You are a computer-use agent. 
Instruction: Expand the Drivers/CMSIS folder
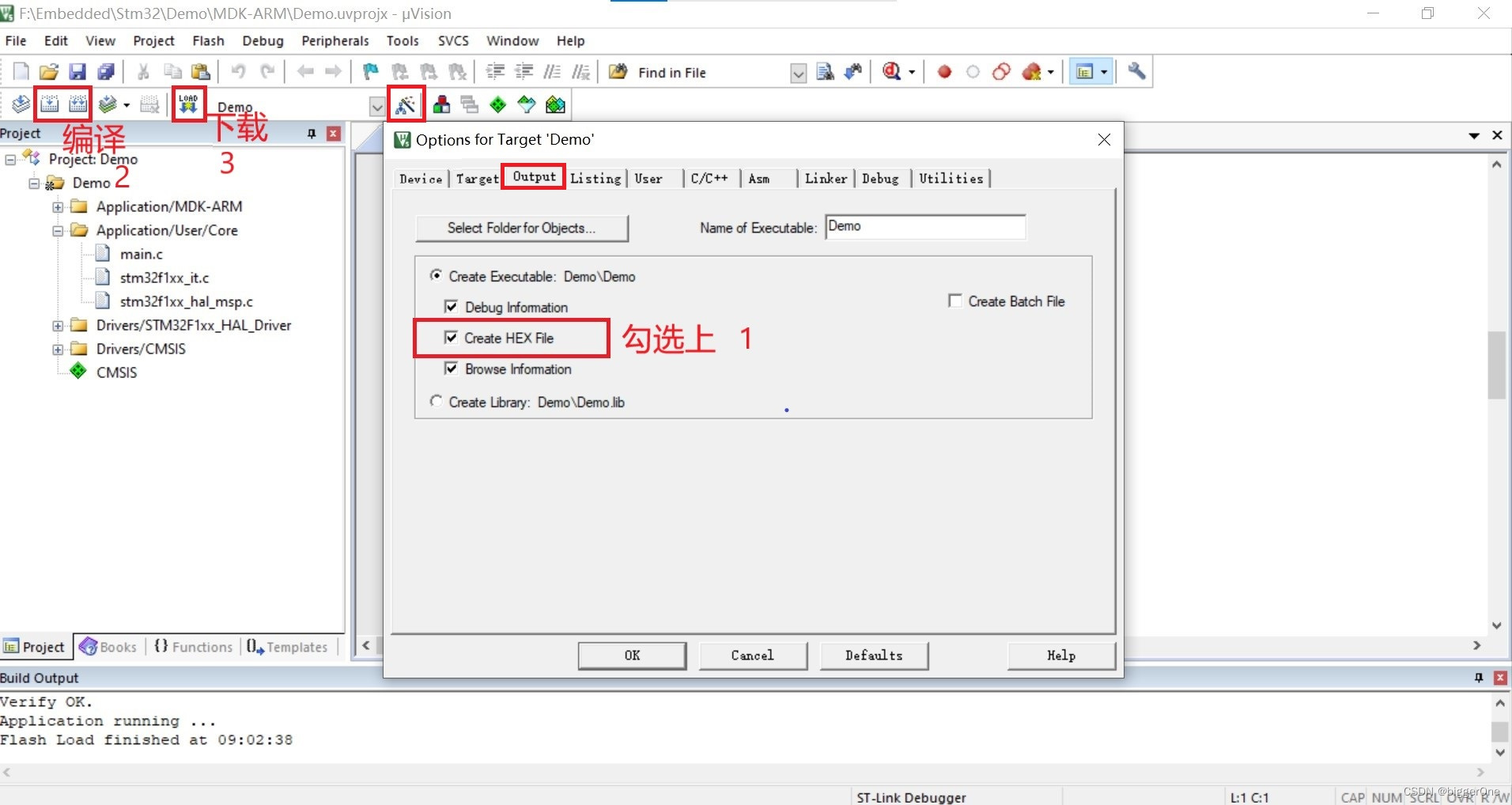pyautogui.click(x=58, y=349)
